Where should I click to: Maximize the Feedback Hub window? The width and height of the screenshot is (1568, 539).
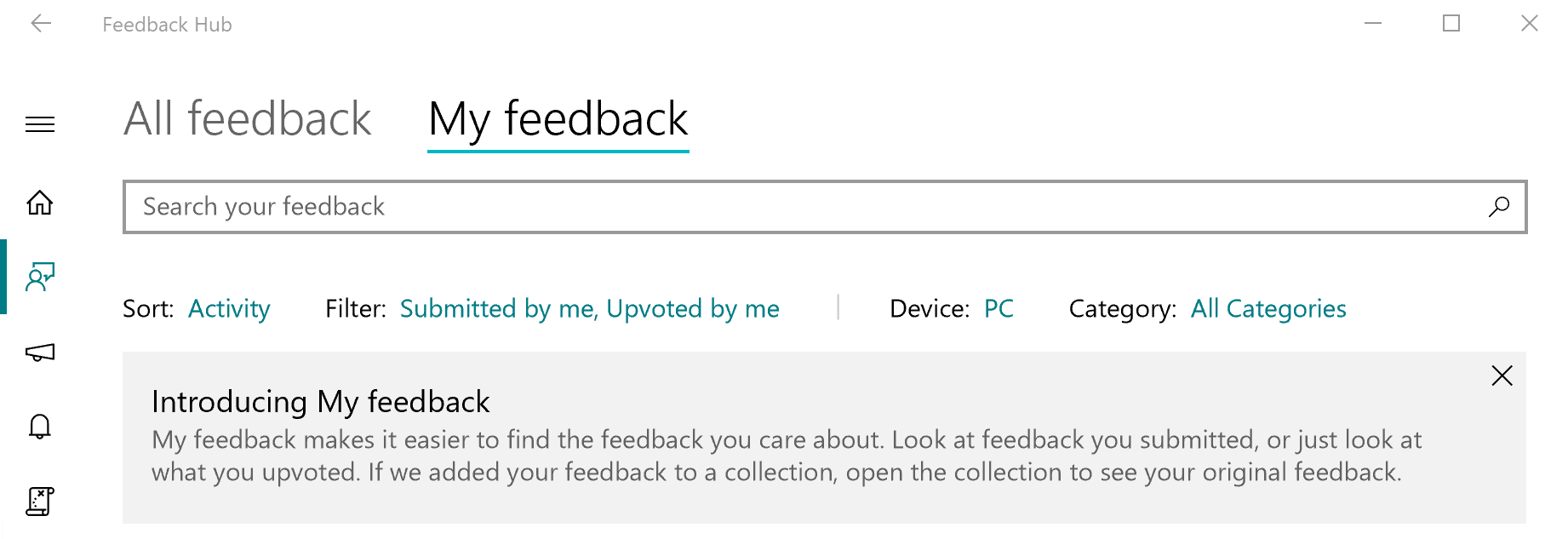click(1451, 24)
